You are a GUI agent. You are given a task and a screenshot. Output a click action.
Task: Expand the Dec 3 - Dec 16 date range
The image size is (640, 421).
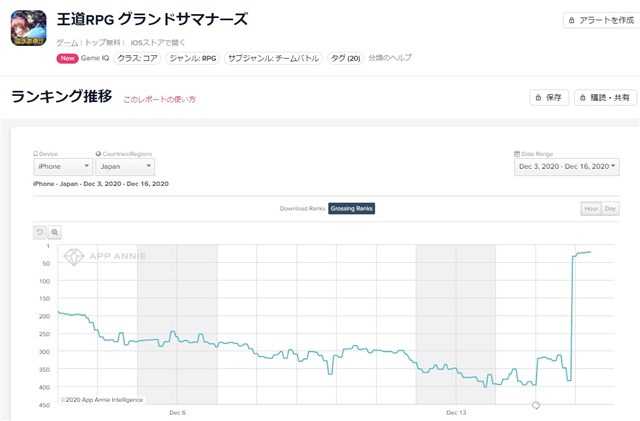click(567, 167)
